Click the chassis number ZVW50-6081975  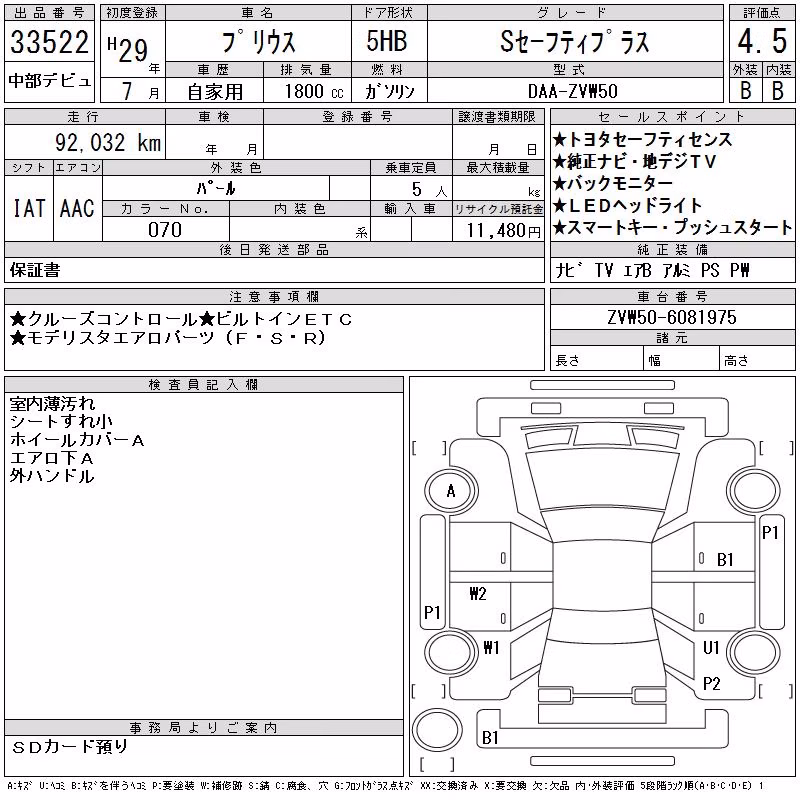pyautogui.click(x=672, y=317)
